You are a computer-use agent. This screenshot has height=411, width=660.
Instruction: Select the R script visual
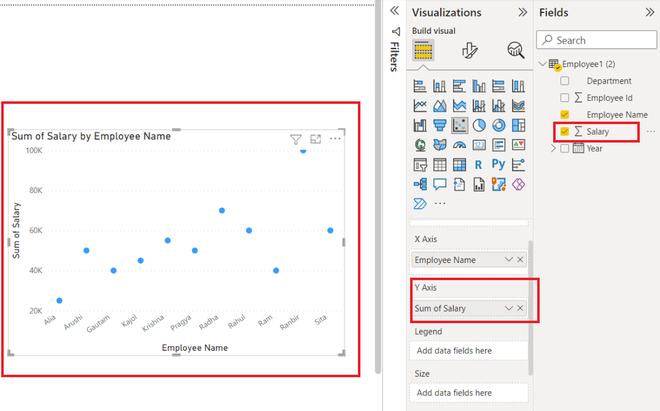(479, 165)
